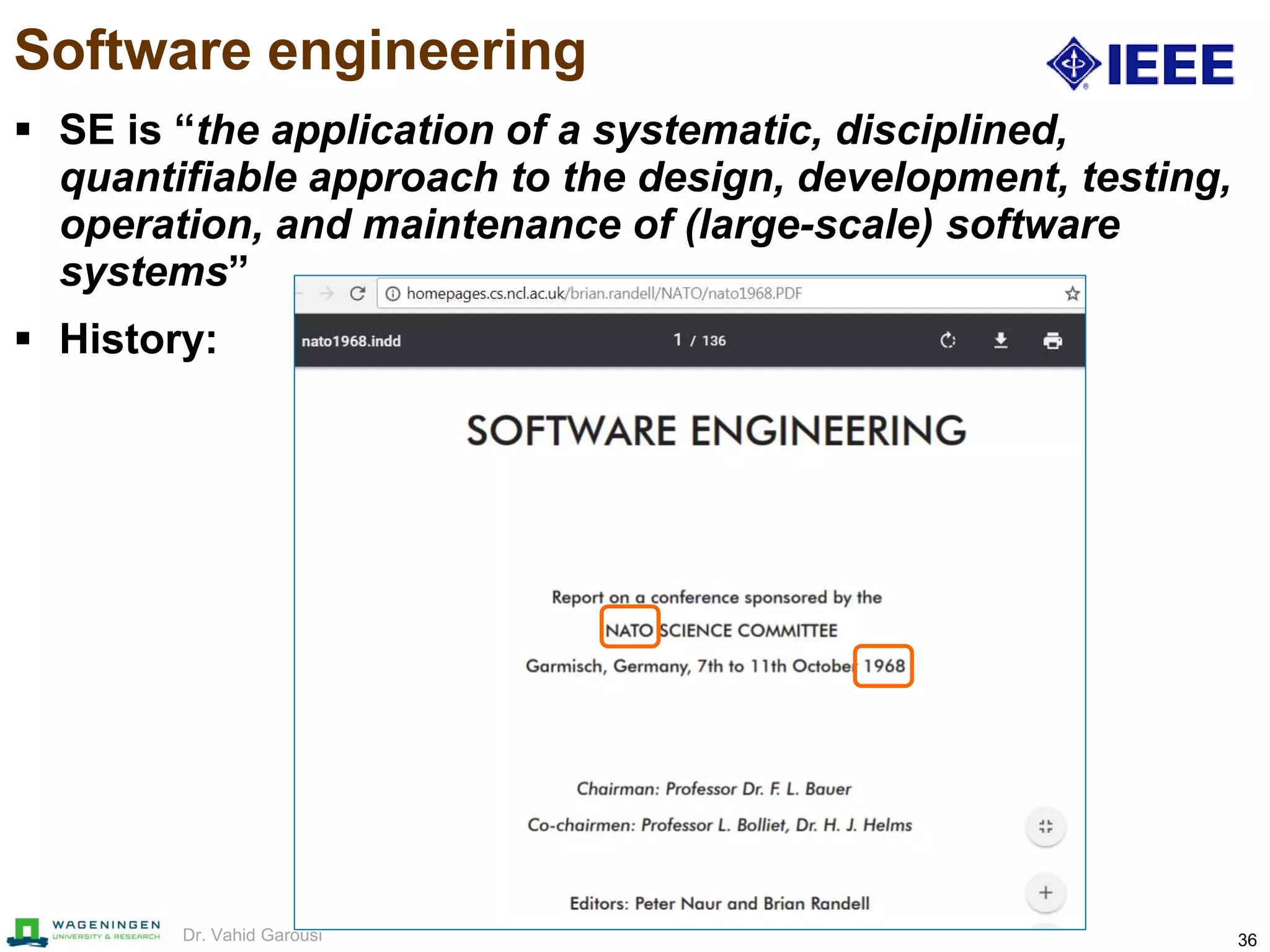The height and width of the screenshot is (952, 1270).
Task: Download the PDF using the download icon
Action: pos(1000,340)
